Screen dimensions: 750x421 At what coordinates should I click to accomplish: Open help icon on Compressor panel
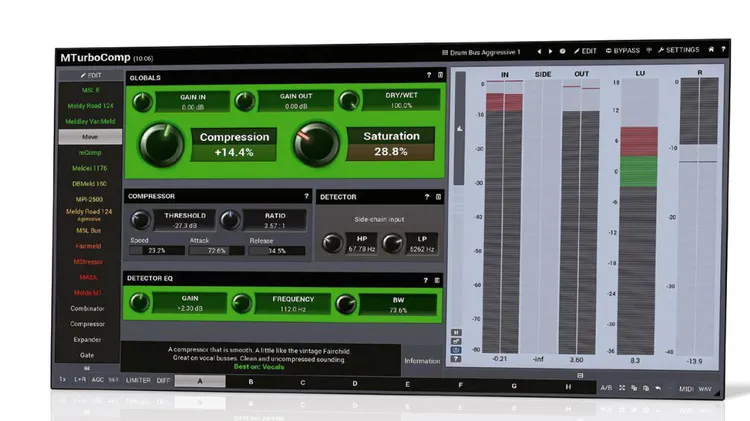306,197
